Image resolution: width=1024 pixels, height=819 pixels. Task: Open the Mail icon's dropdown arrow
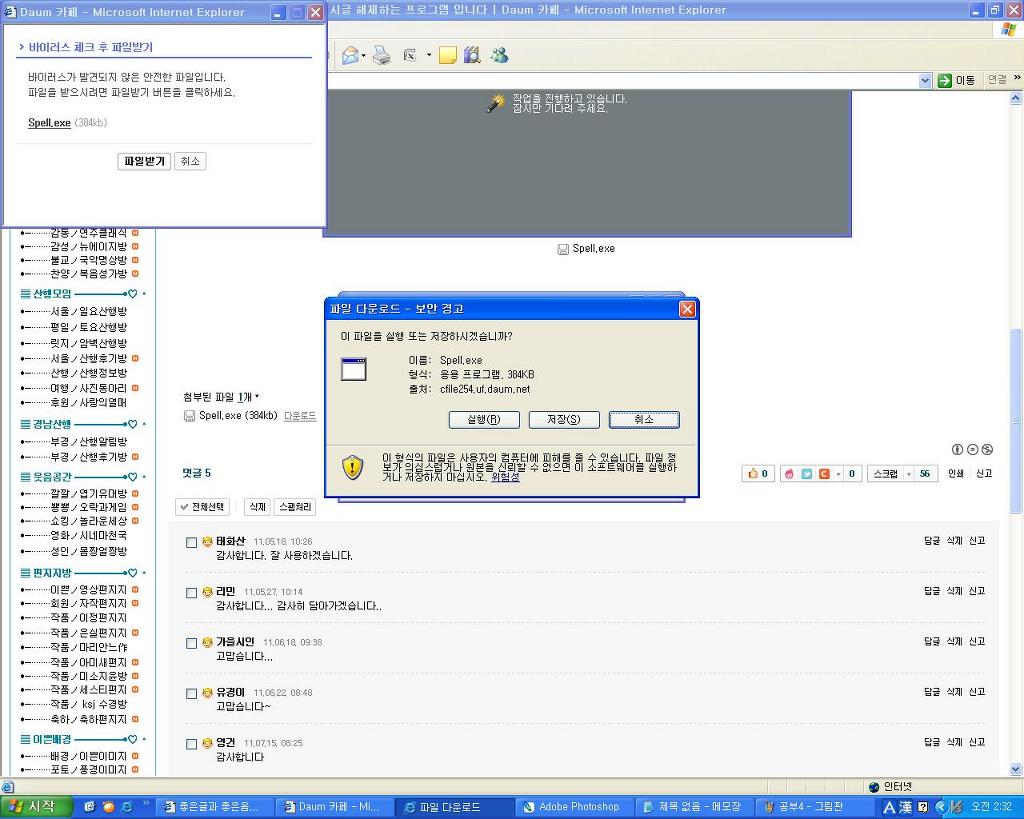tap(364, 56)
